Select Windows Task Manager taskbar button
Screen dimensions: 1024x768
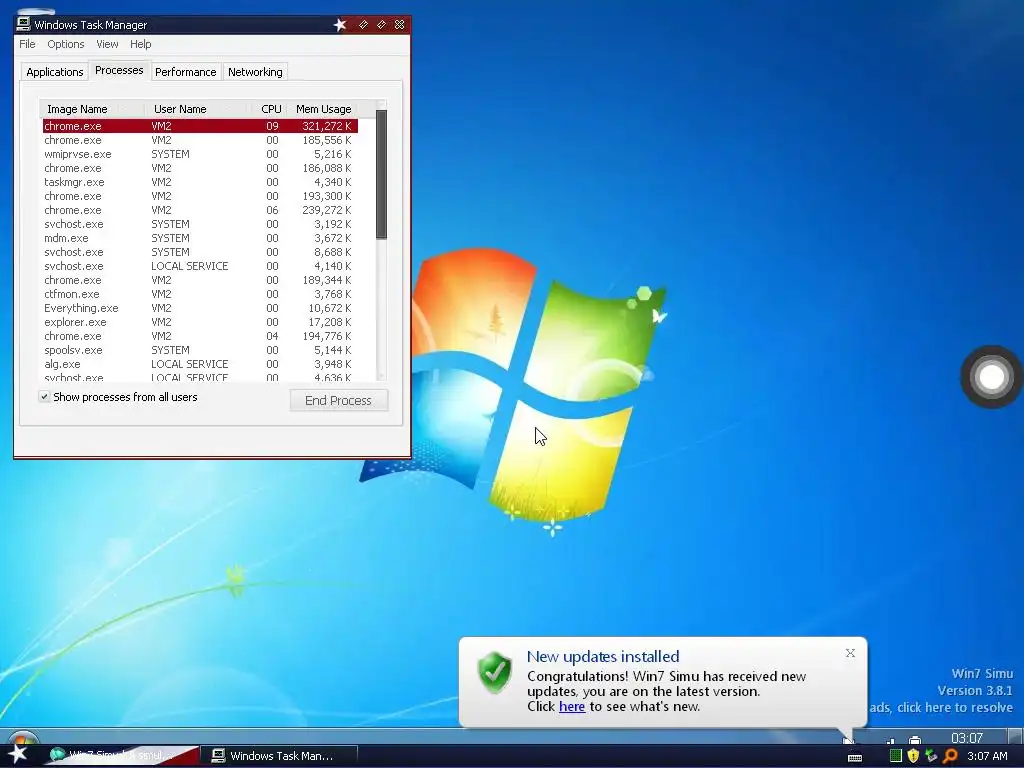[279, 756]
